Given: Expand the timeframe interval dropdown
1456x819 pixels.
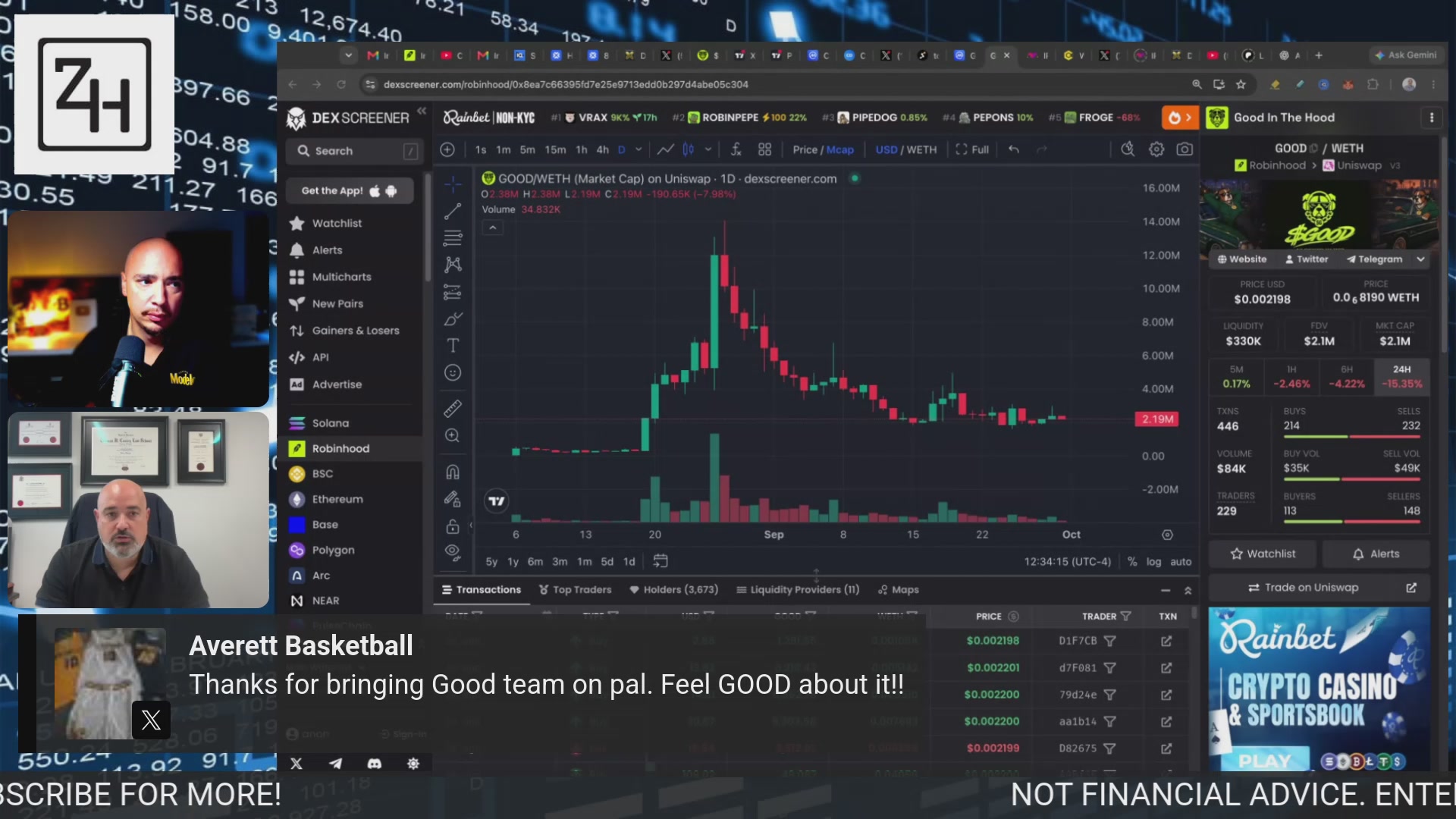Looking at the screenshot, I should pos(639,149).
